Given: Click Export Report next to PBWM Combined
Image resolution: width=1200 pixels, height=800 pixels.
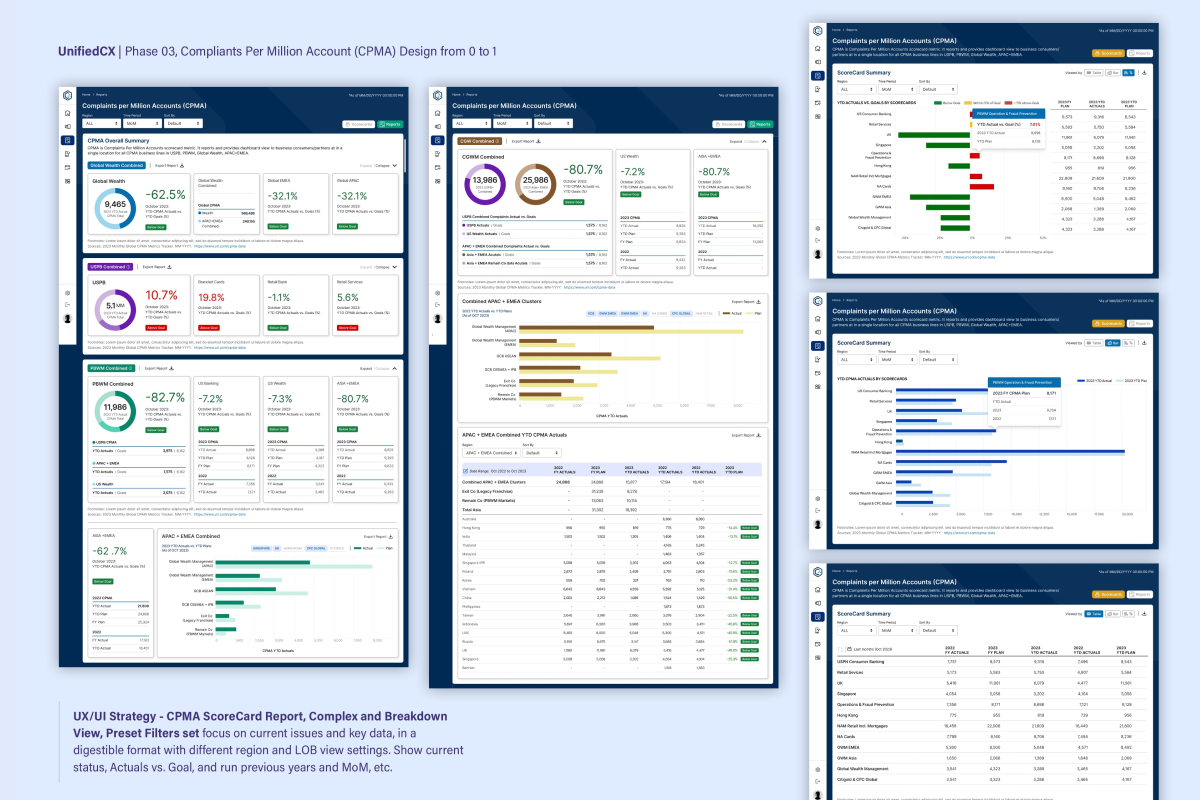Looking at the screenshot, I should pos(159,368).
